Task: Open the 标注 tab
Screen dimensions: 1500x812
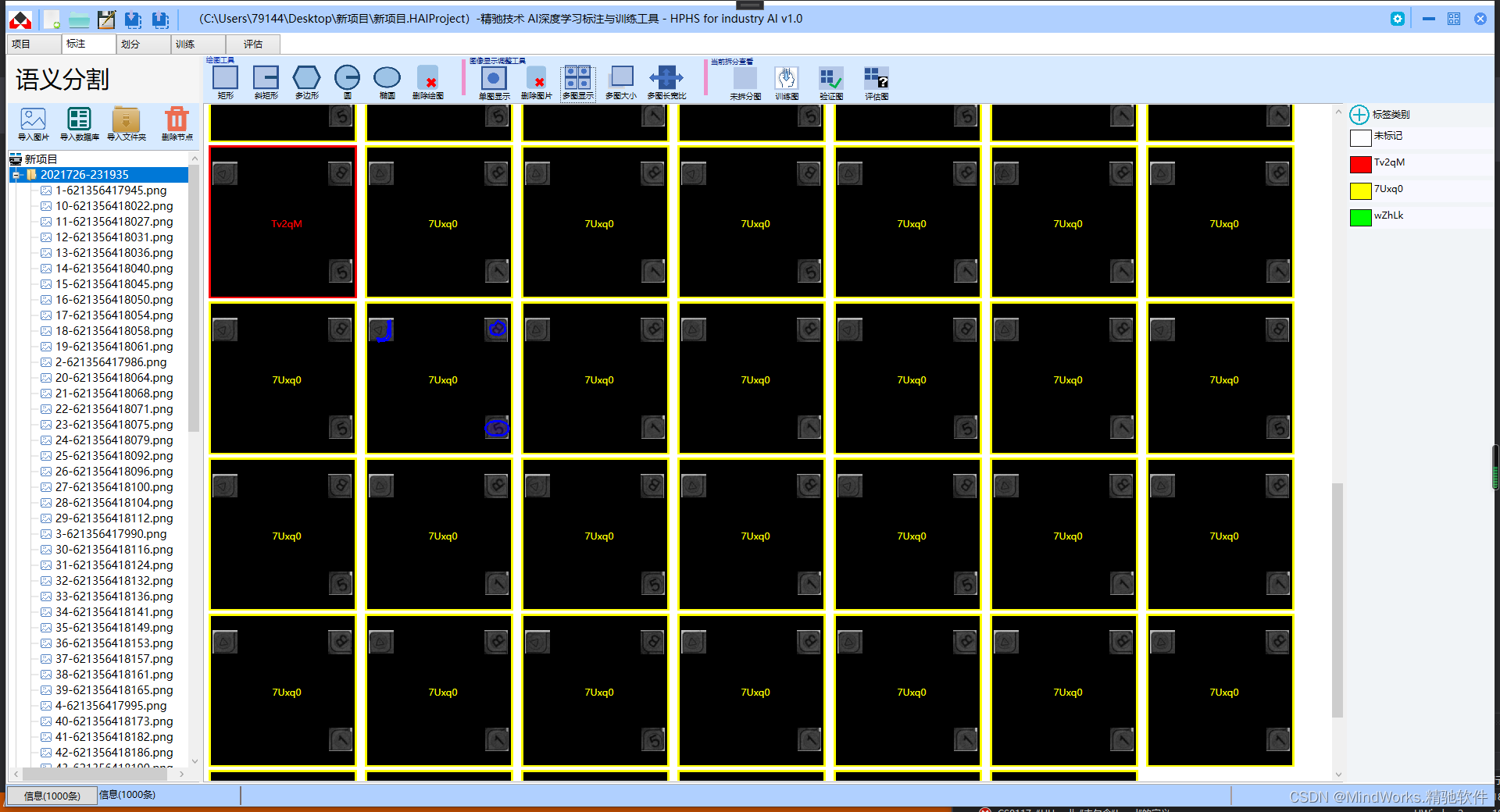Action: (x=88, y=45)
